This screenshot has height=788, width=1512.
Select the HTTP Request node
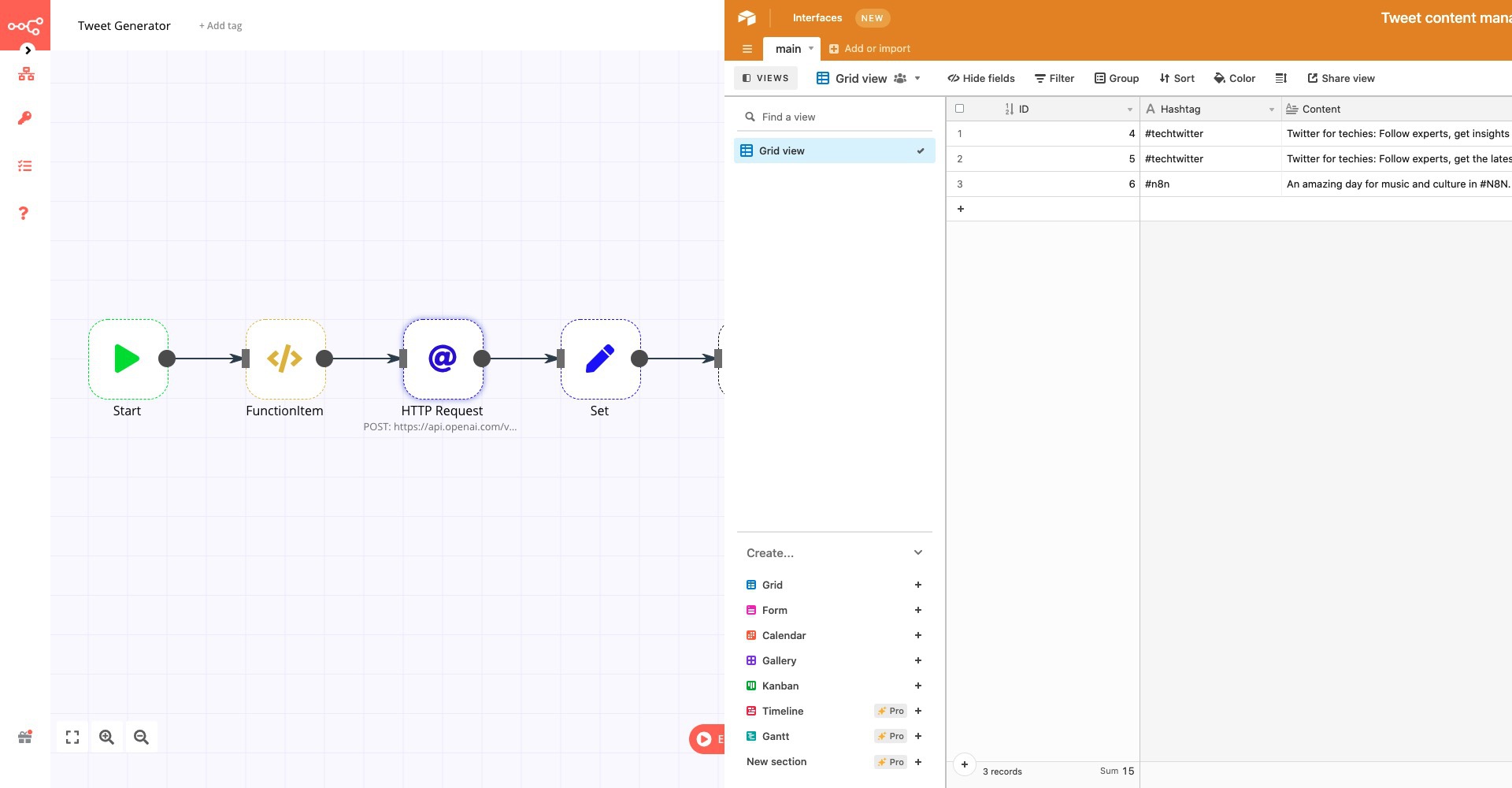[x=443, y=359]
